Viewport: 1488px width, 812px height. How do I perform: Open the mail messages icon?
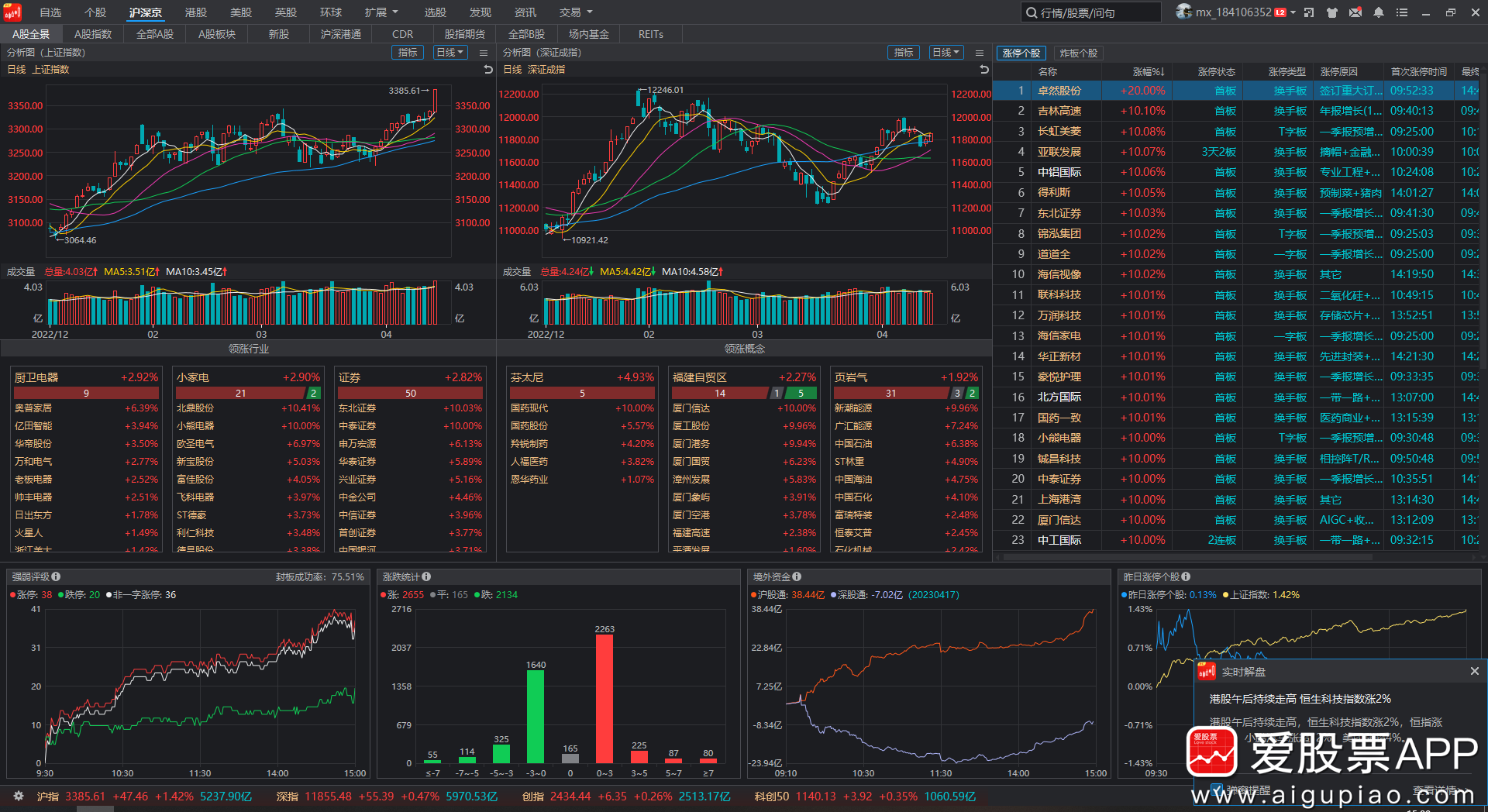[1355, 12]
